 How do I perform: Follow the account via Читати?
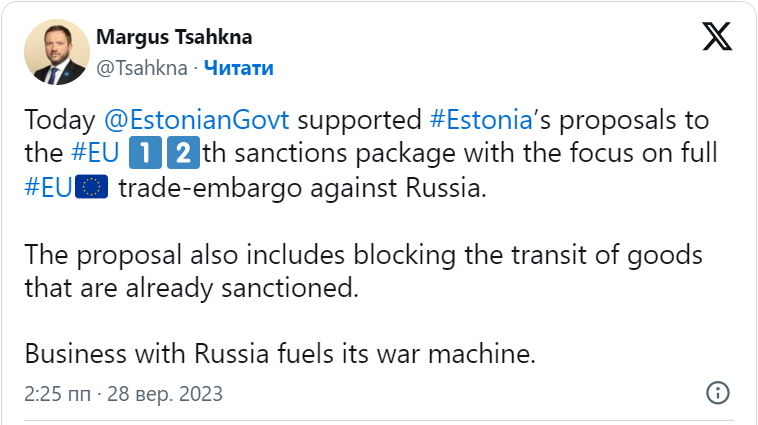[238, 68]
